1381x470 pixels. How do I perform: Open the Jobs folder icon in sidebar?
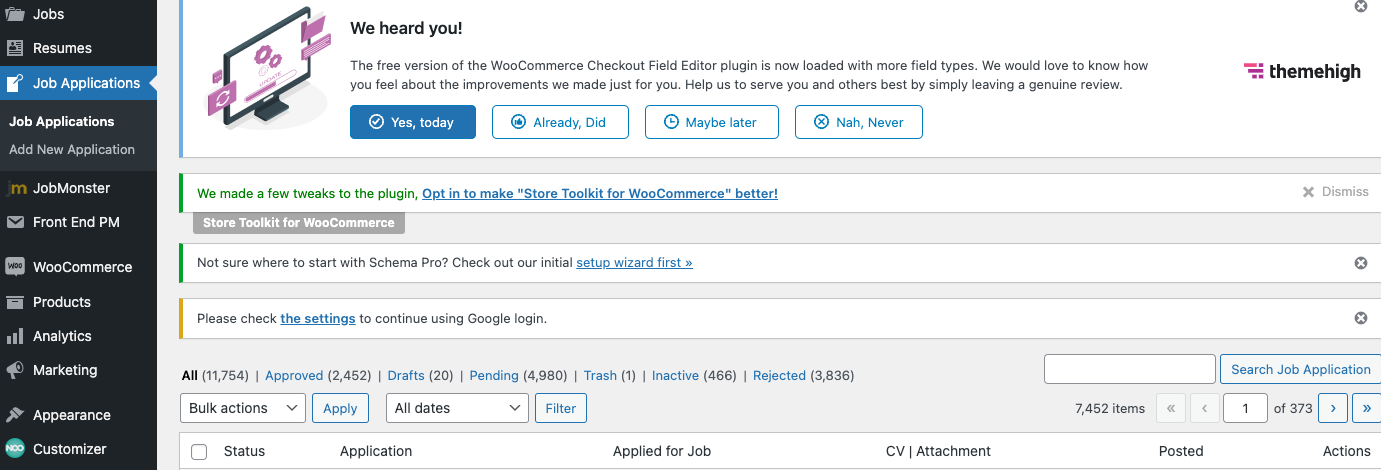pyautogui.click(x=15, y=14)
